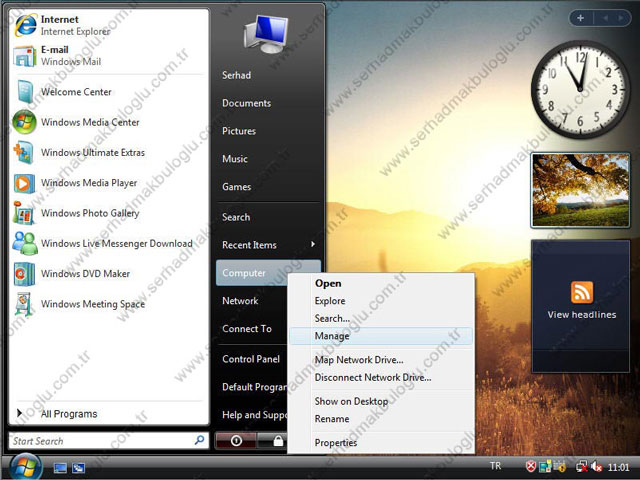Open Help and Support link
Image resolution: width=640 pixels, height=480 pixels.
click(x=255, y=415)
